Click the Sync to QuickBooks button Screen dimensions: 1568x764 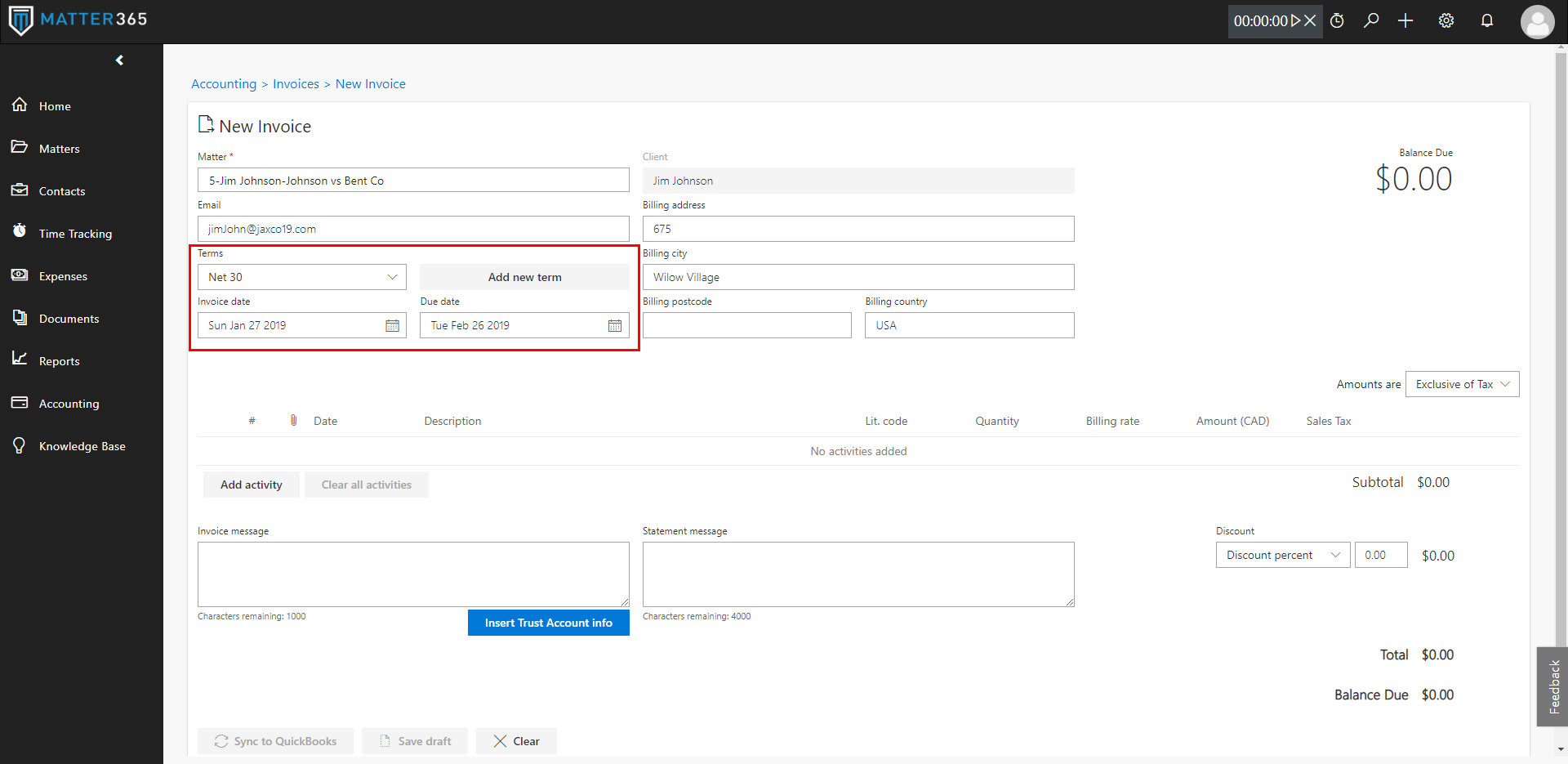click(275, 741)
